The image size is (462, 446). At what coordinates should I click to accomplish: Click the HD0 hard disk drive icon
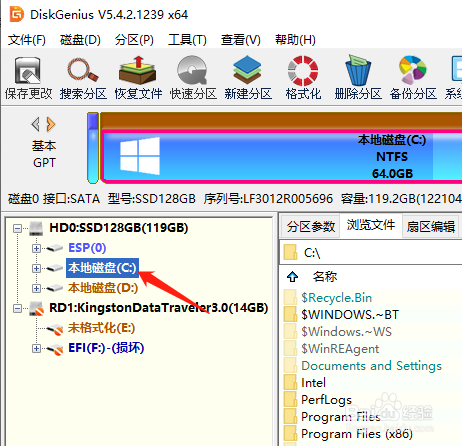pyautogui.click(x=36, y=228)
